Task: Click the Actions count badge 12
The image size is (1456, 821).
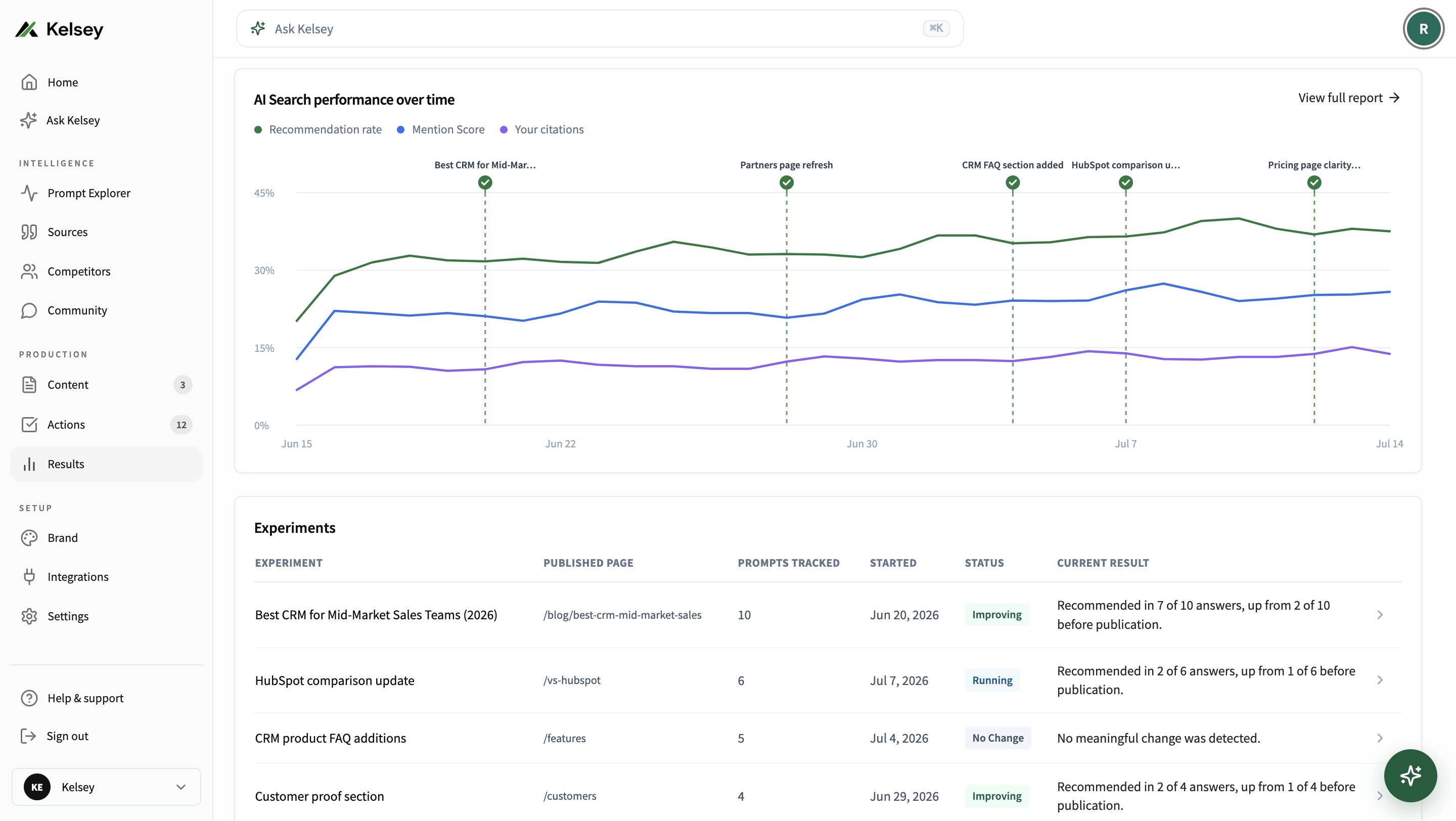Action: click(181, 425)
